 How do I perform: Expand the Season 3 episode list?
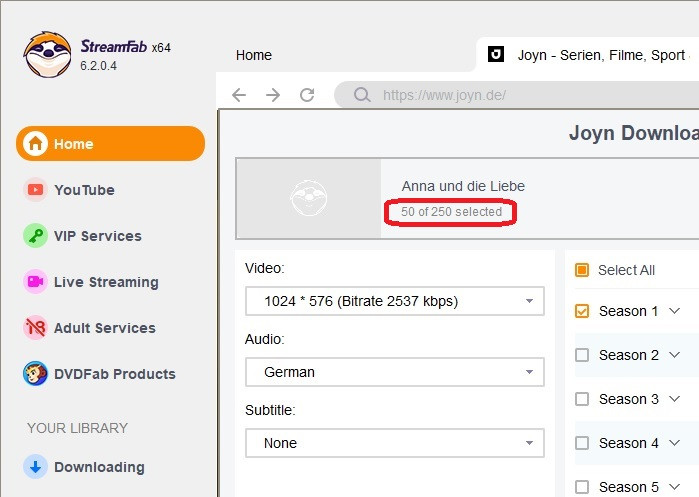tap(674, 399)
